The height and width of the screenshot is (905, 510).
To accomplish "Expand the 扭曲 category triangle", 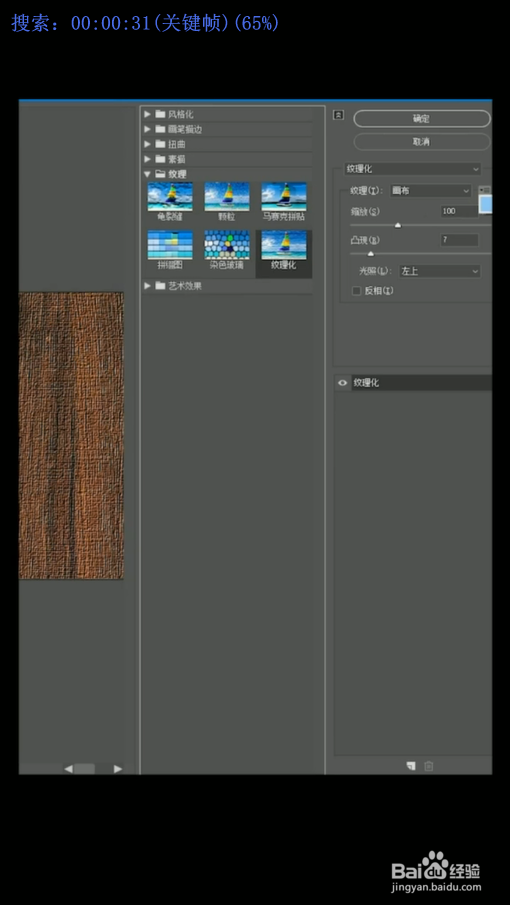I will pyautogui.click(x=147, y=144).
